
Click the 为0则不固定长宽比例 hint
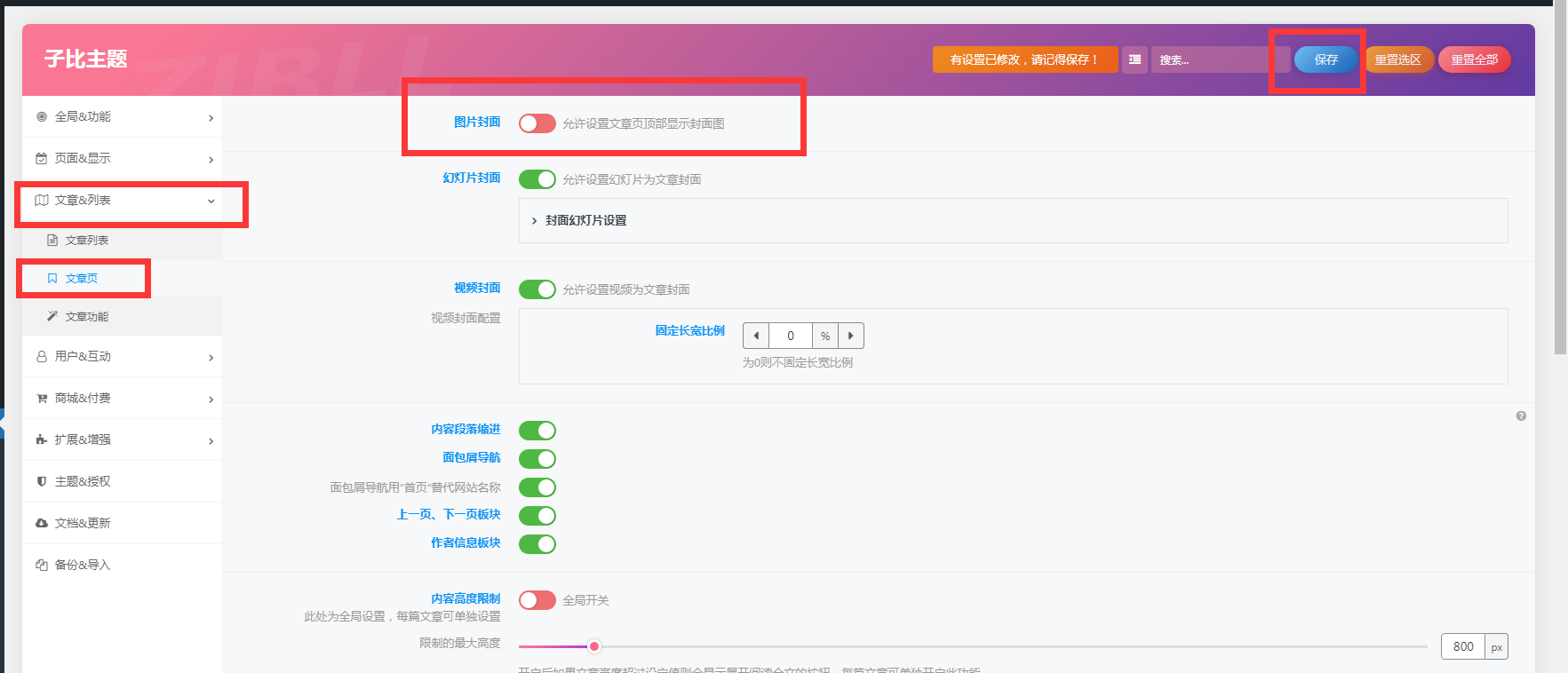(798, 362)
